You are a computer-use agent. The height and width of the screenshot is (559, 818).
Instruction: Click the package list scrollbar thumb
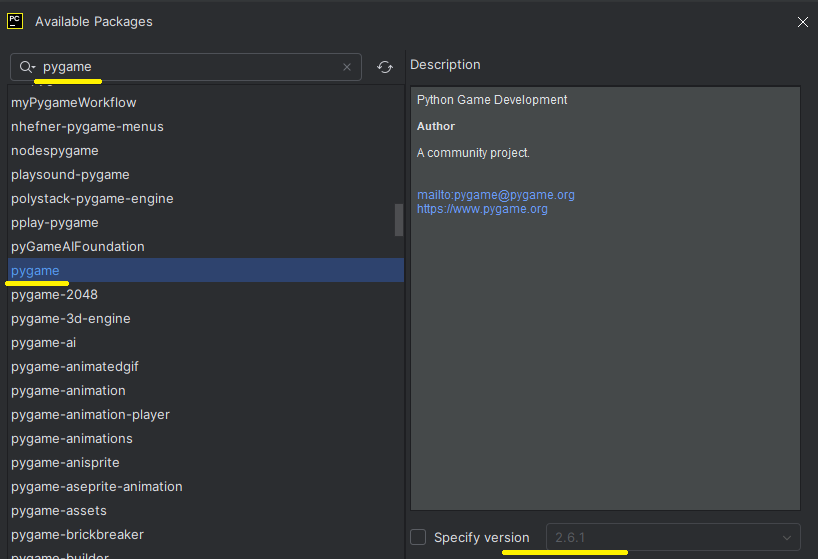[x=399, y=219]
